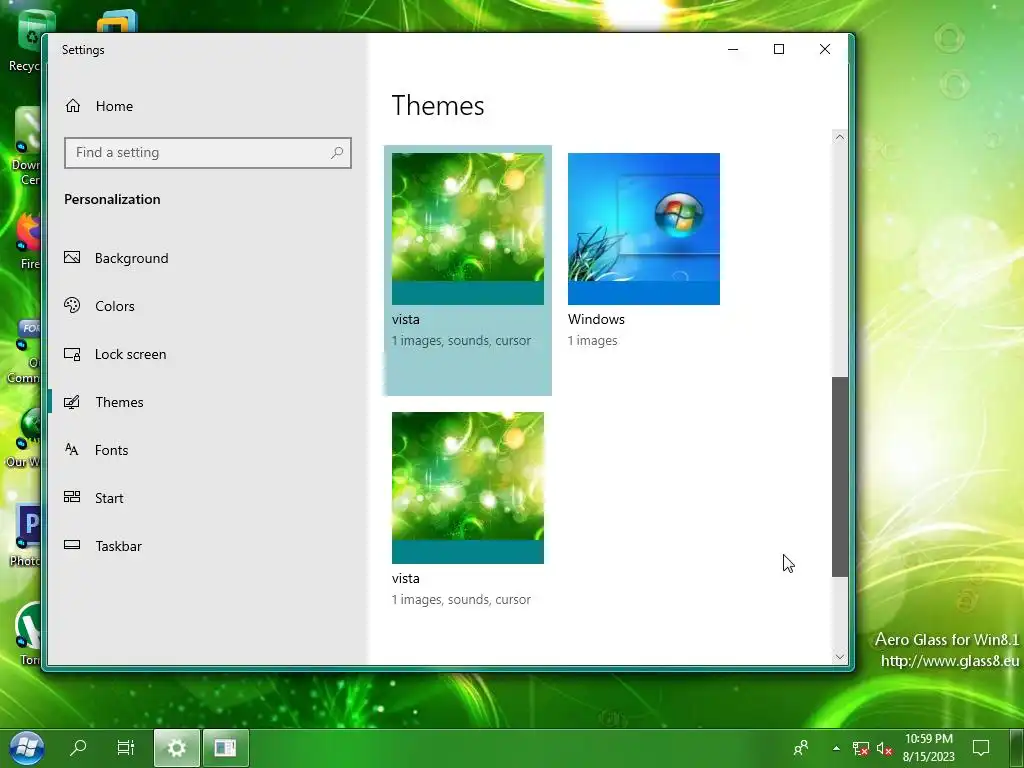Click the '1 images' text under Windows theme
The width and height of the screenshot is (1024, 768).
pyautogui.click(x=592, y=341)
